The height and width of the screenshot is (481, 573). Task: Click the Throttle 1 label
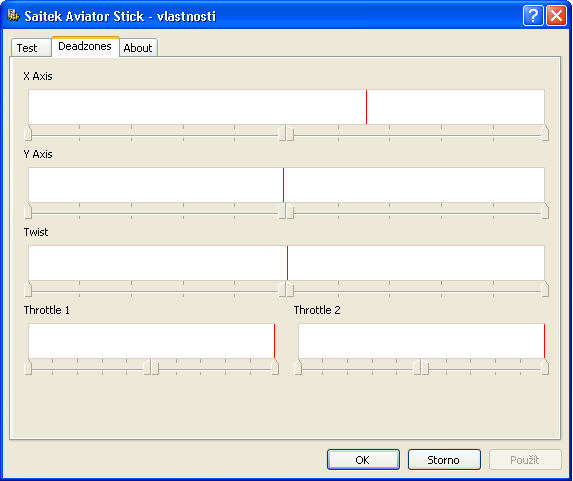click(47, 310)
